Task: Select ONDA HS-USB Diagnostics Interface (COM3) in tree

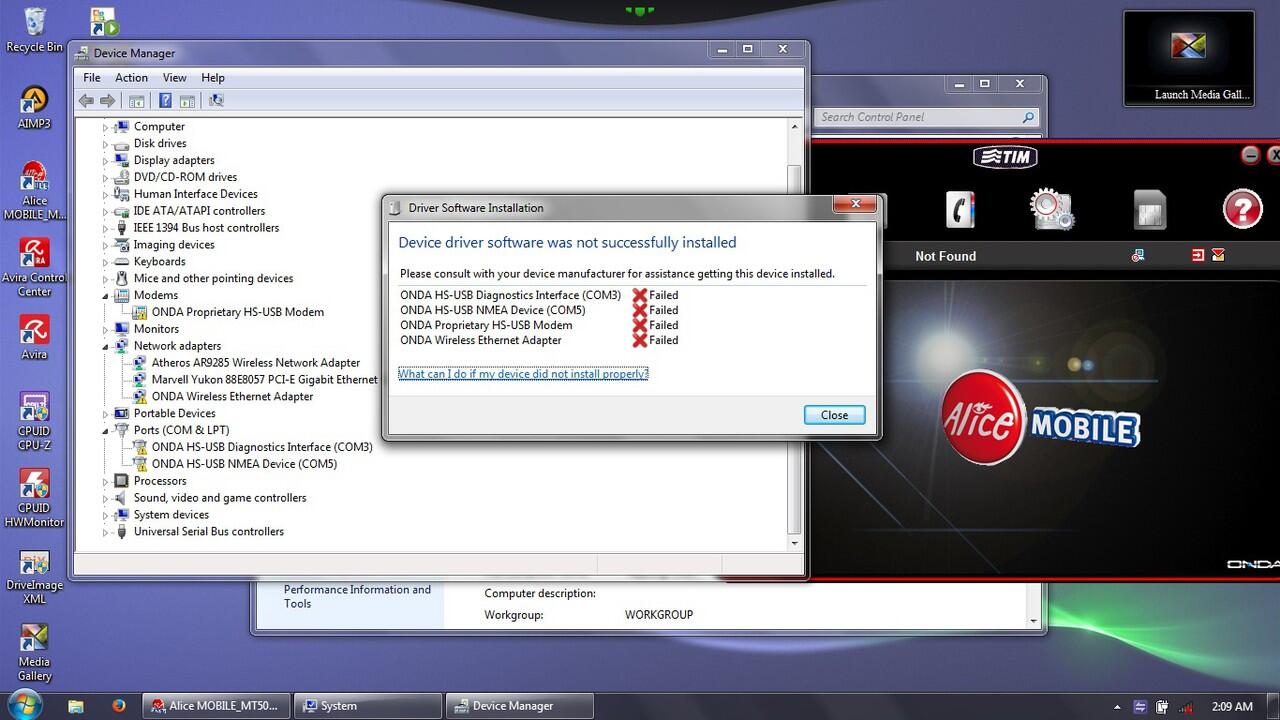Action: [262, 447]
